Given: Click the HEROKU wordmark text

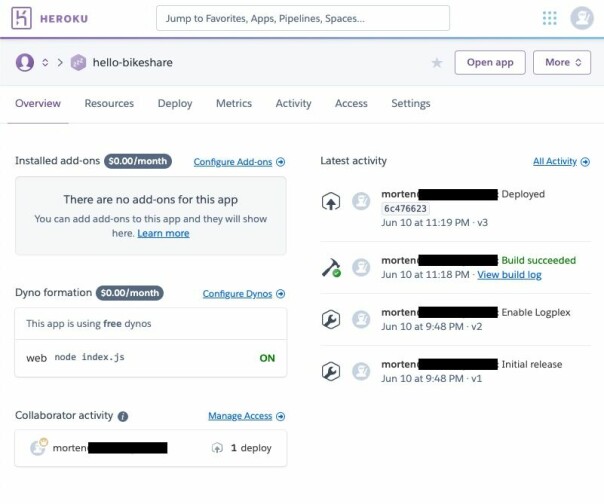Looking at the screenshot, I should [x=64, y=18].
